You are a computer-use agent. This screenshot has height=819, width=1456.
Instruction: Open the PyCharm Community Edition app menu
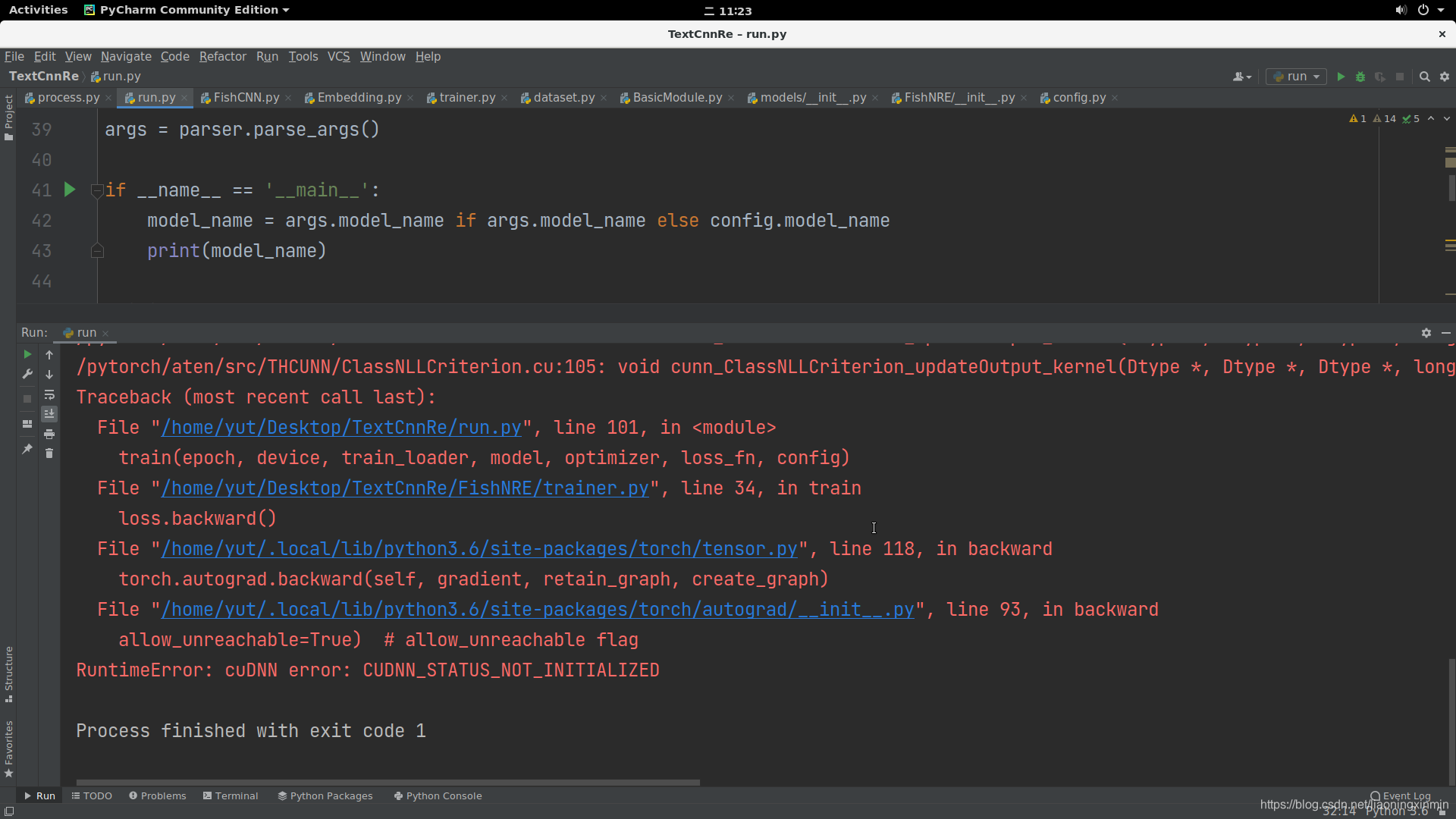click(x=187, y=10)
